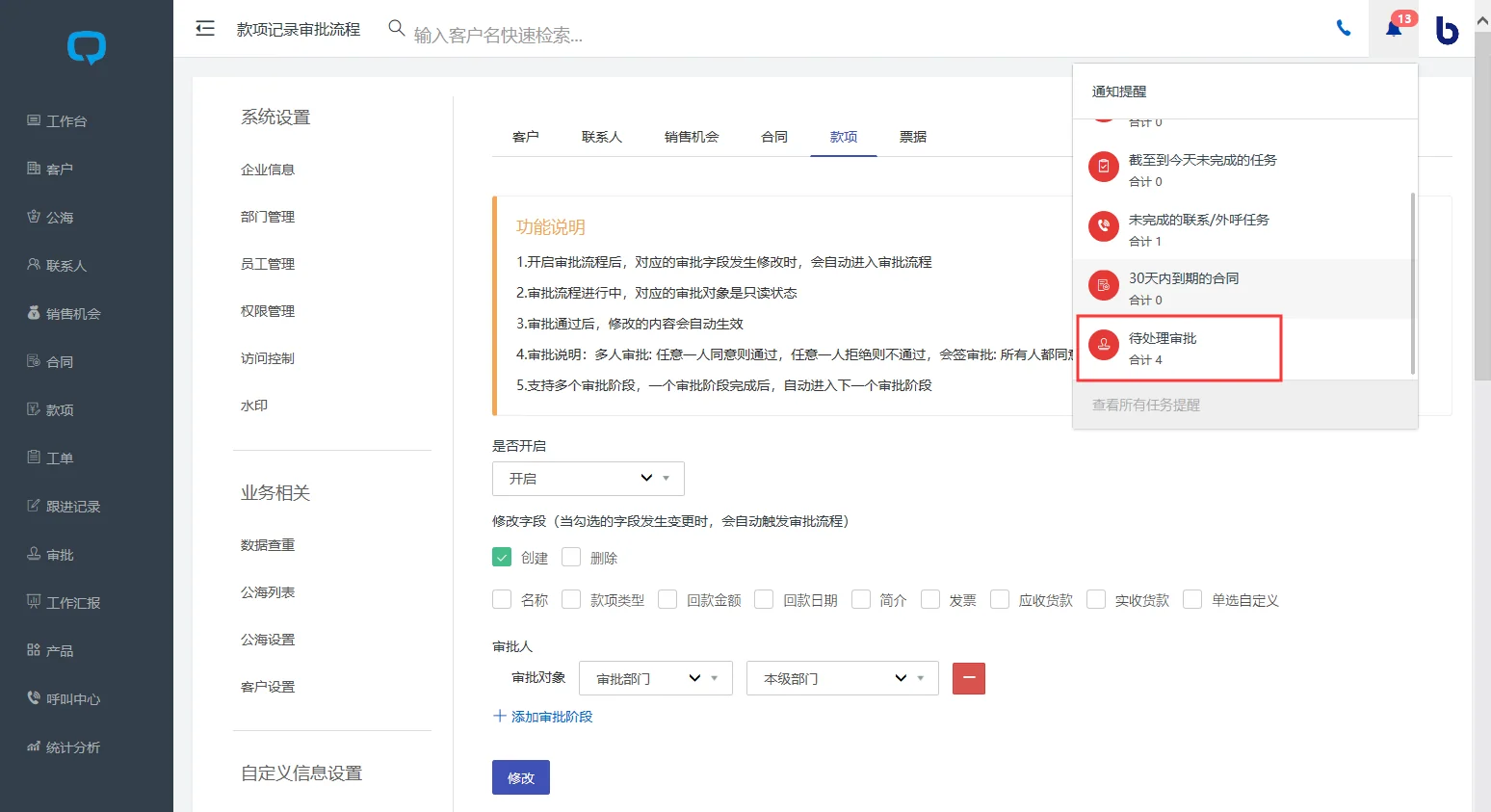
Task: Check the 回款日期 field checkbox
Action: point(764,600)
